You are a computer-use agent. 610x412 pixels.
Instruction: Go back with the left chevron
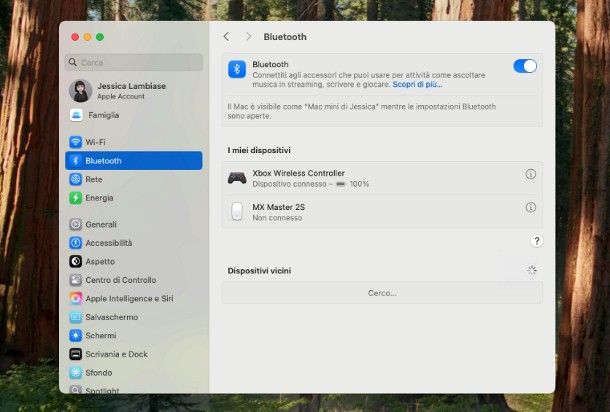[226, 37]
